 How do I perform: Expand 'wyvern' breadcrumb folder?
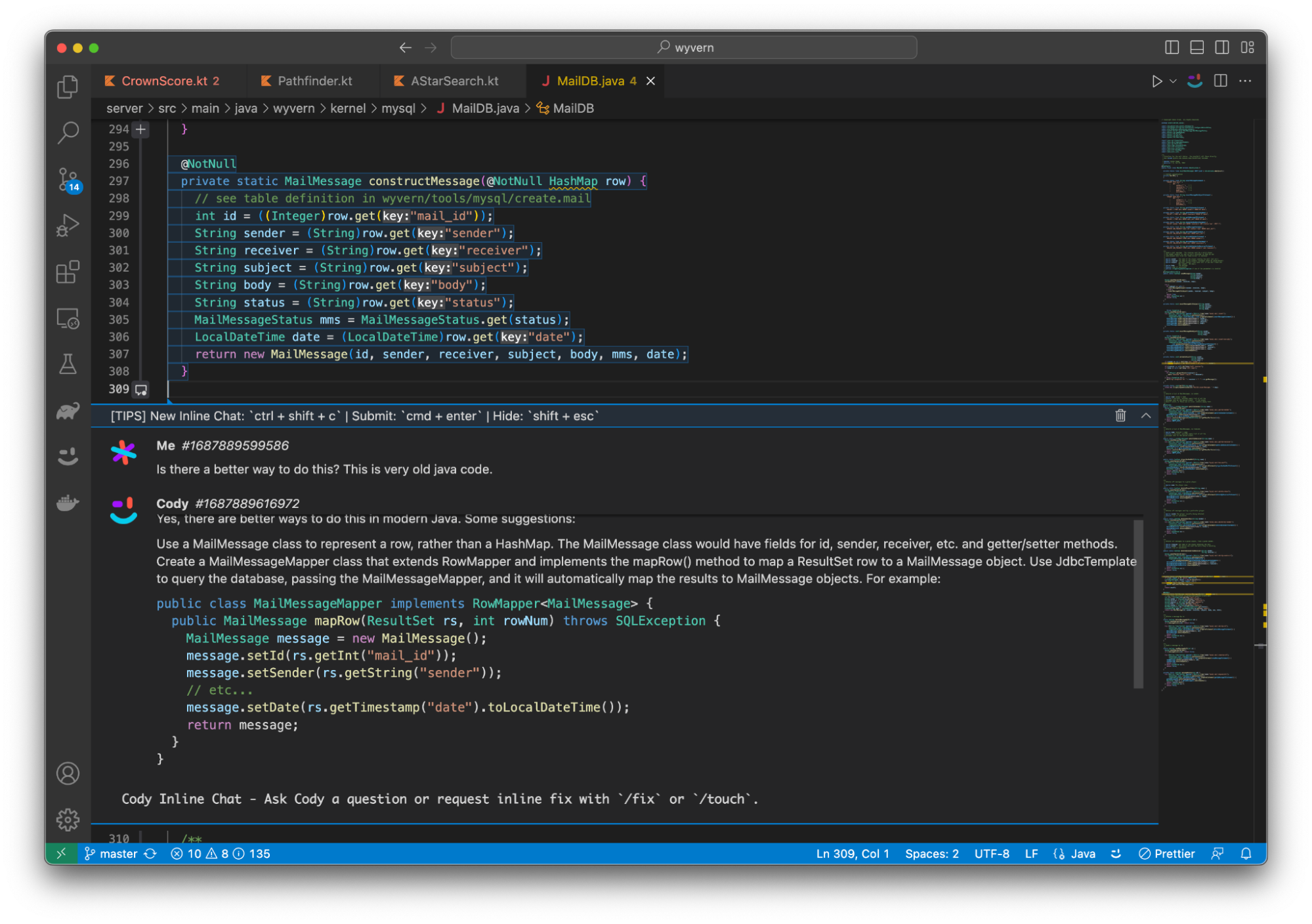point(293,108)
